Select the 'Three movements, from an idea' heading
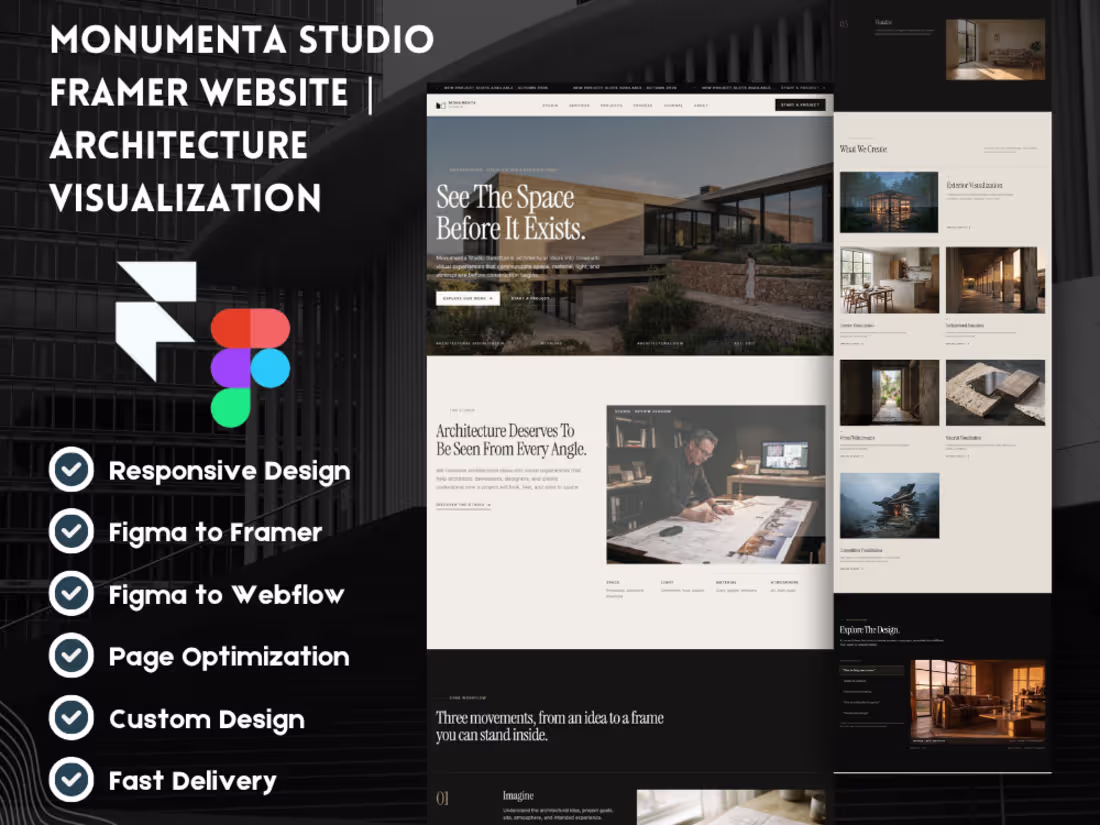The width and height of the screenshot is (1100, 825). pyautogui.click(x=550, y=726)
